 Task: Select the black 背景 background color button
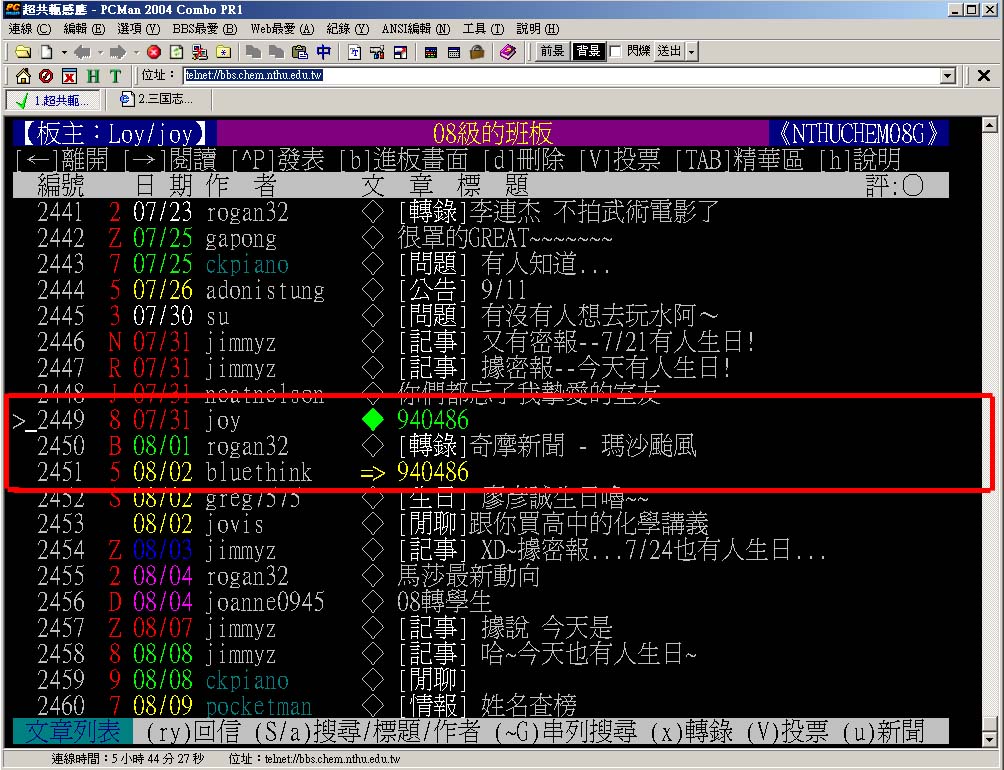tap(588, 52)
